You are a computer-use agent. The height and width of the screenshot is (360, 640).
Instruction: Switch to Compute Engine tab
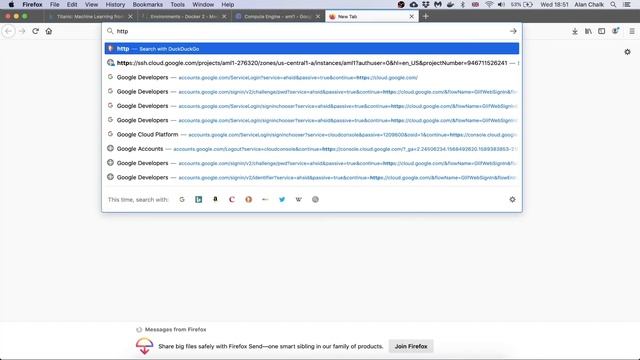278,16
